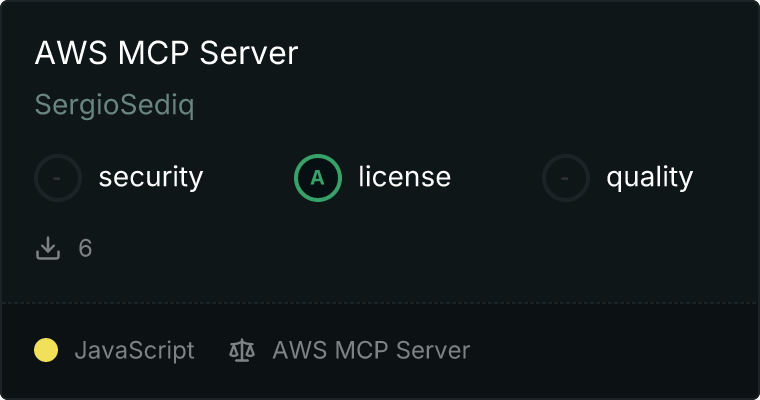Click the letter A inside the license badge
This screenshot has width=760, height=400.
318,179
